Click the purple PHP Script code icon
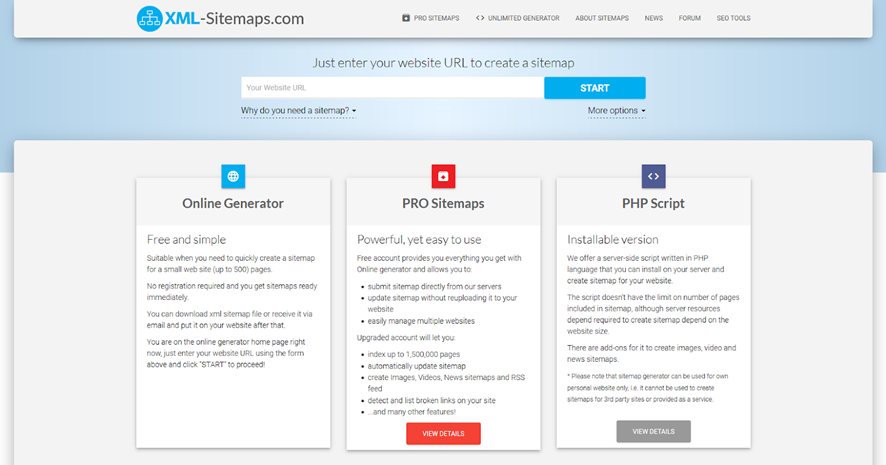 click(x=654, y=176)
